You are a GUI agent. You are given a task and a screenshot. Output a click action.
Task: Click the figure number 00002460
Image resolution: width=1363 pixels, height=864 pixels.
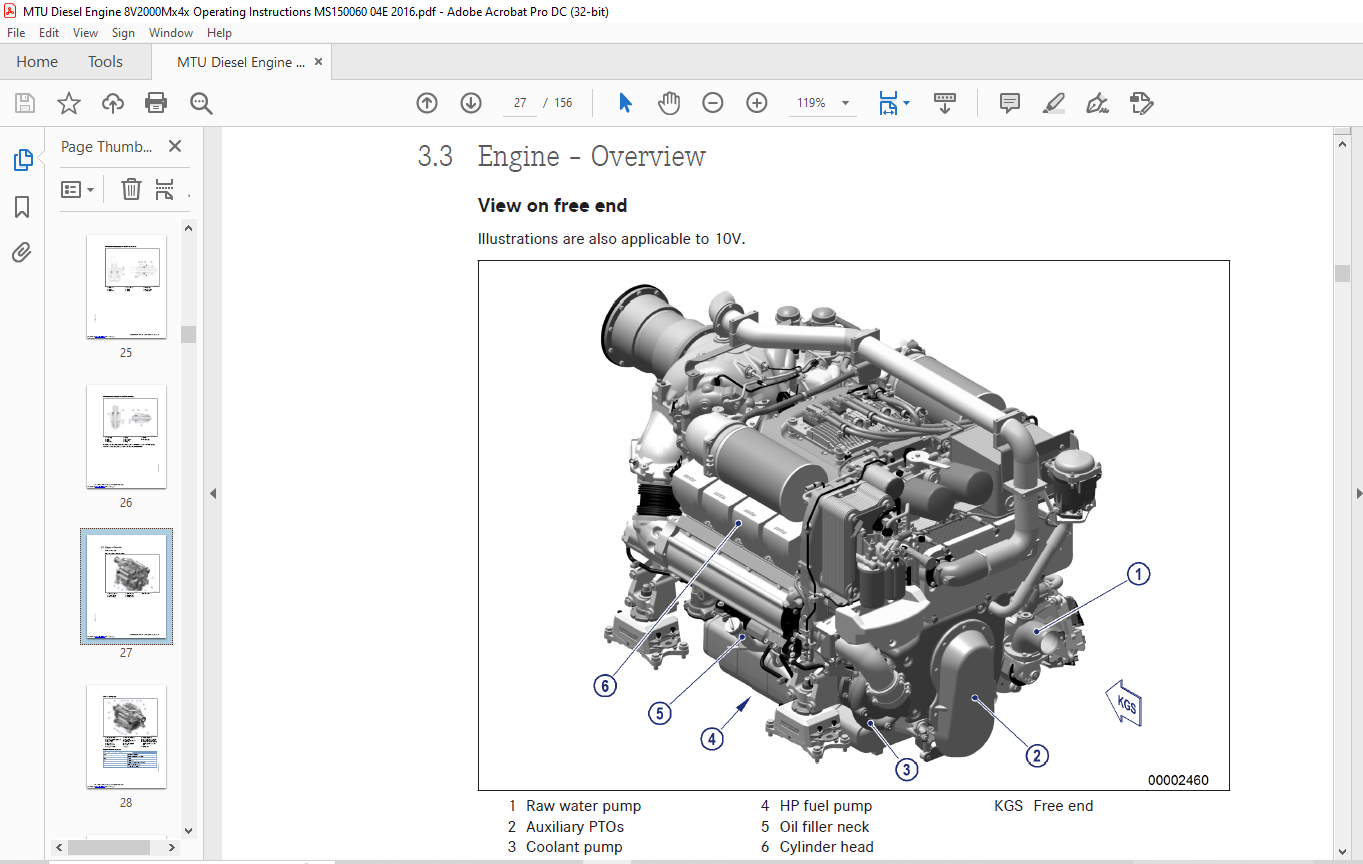click(1178, 780)
